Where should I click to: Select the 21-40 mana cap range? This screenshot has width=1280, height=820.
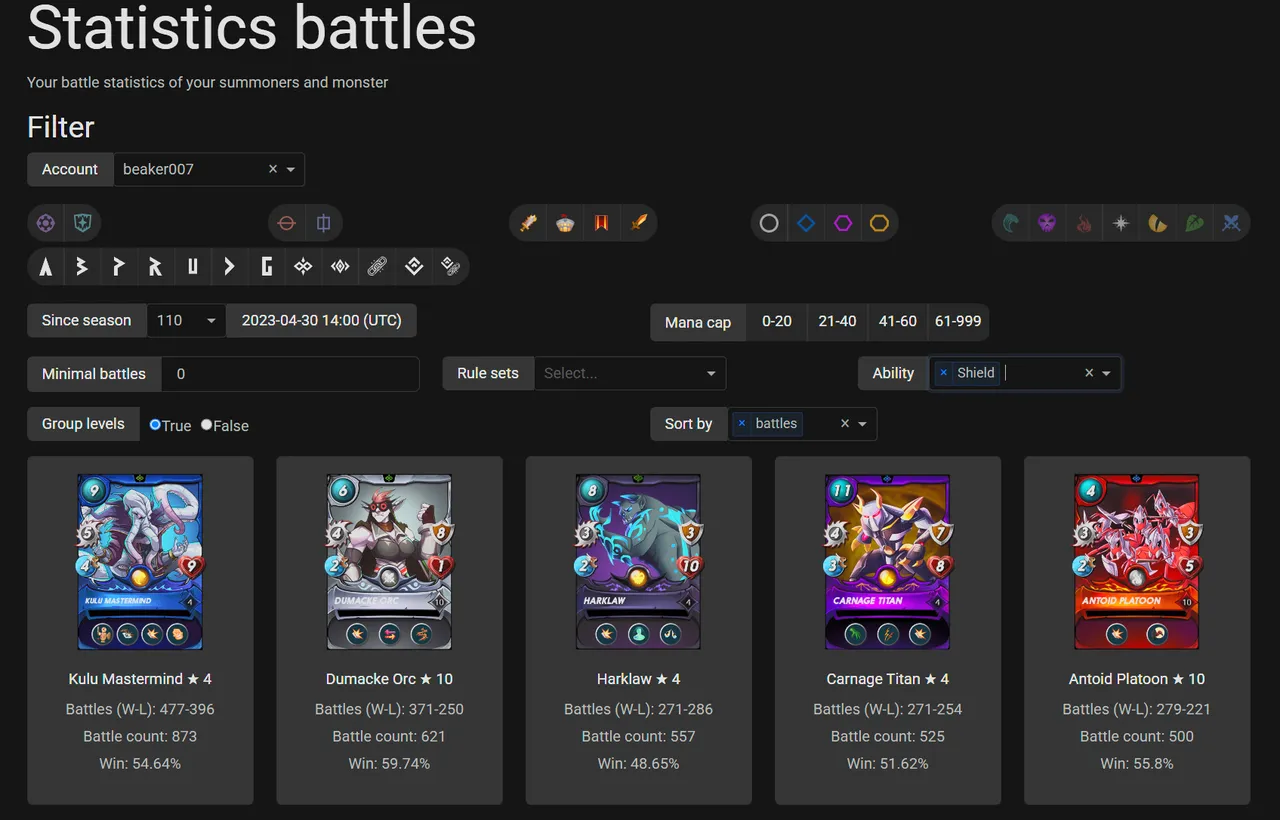(x=837, y=322)
